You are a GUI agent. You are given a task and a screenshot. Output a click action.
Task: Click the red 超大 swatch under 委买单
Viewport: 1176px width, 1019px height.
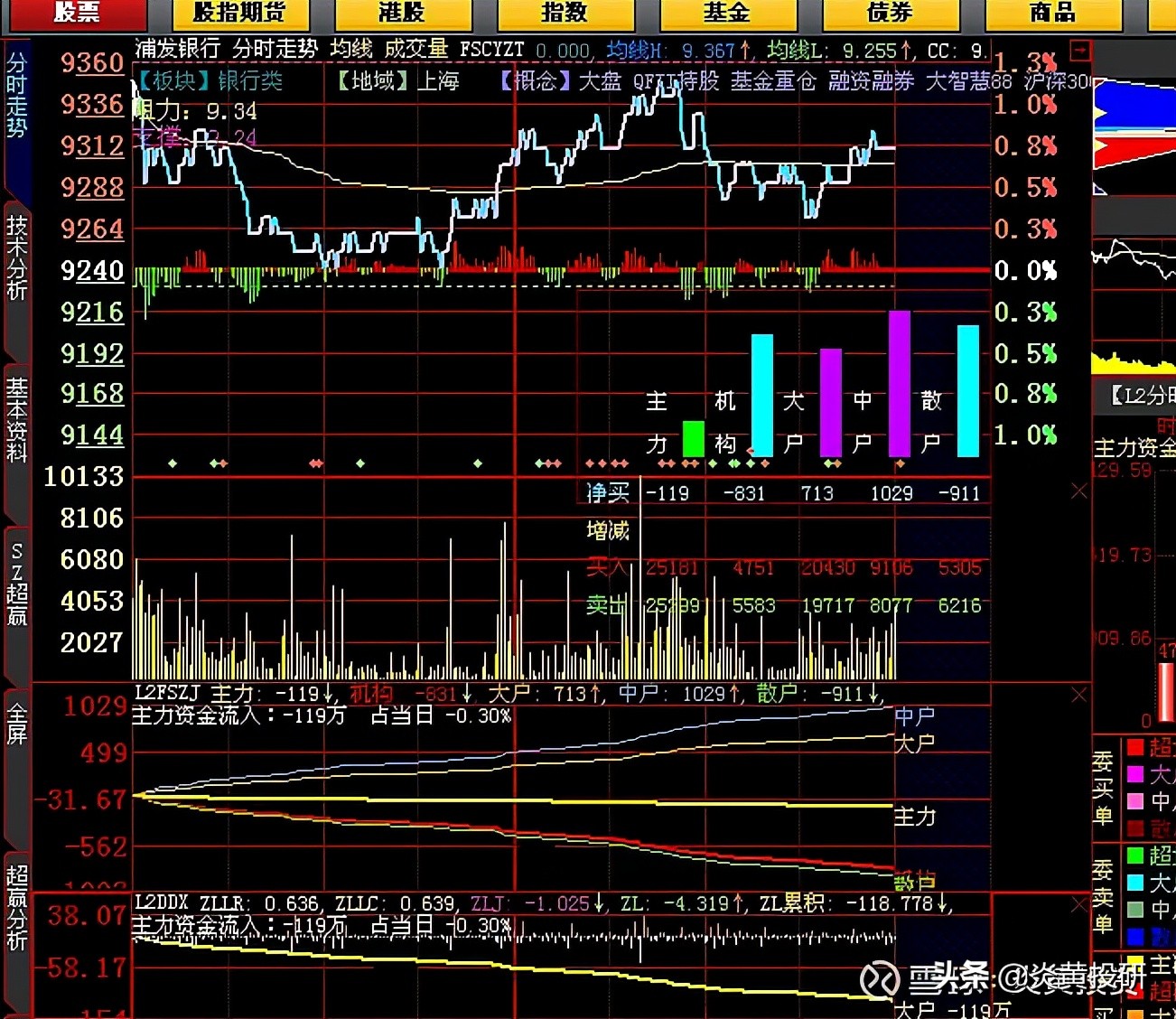pos(1135,747)
